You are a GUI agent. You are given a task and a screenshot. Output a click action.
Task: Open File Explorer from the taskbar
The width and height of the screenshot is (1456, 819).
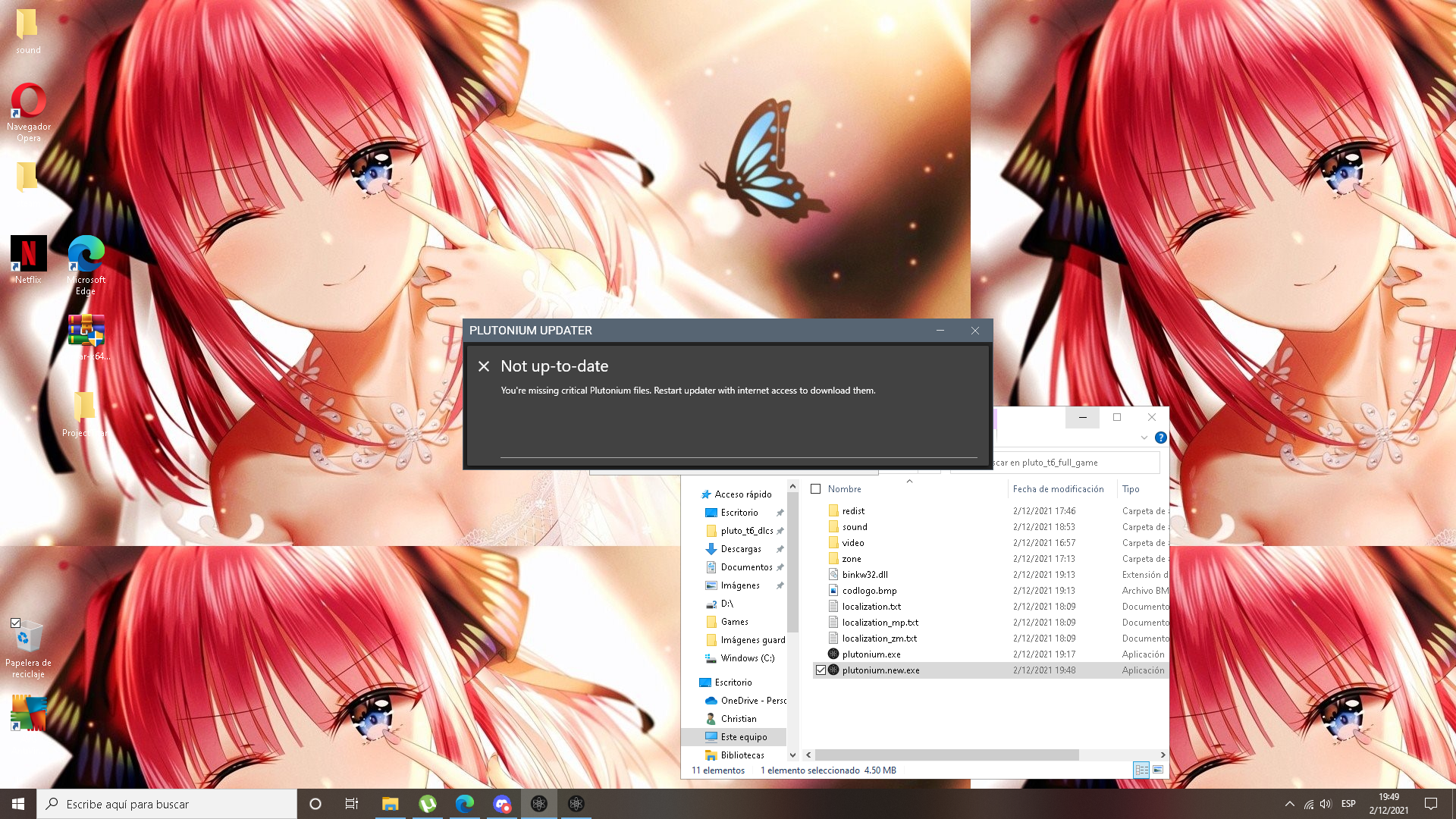click(390, 804)
